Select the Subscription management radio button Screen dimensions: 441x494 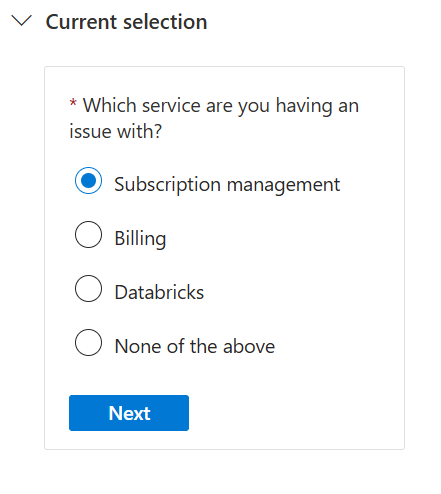(88, 181)
